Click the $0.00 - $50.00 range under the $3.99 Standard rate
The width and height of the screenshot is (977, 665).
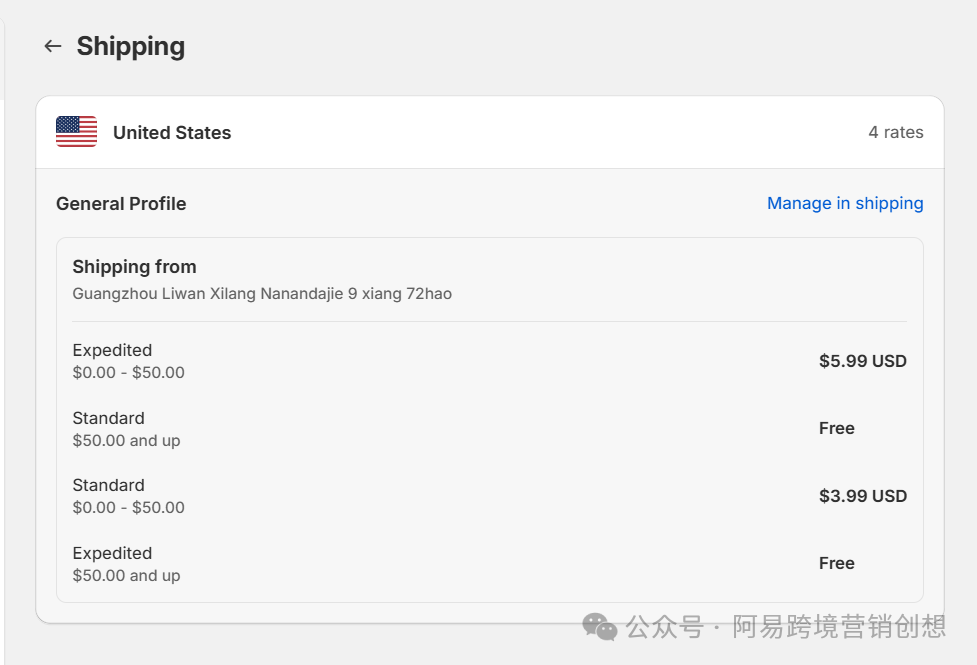(x=128, y=507)
